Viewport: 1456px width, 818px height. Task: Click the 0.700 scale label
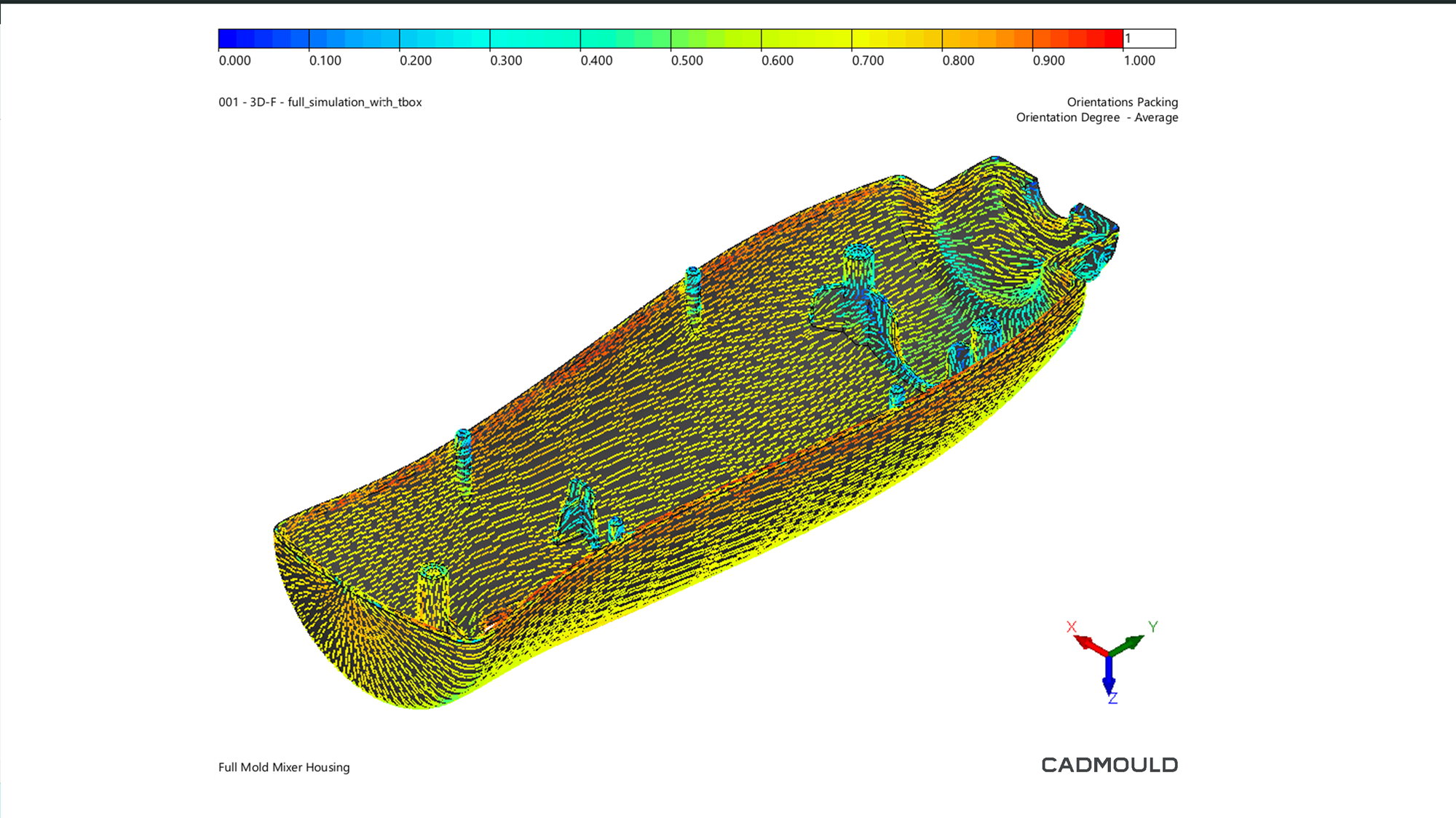[868, 60]
